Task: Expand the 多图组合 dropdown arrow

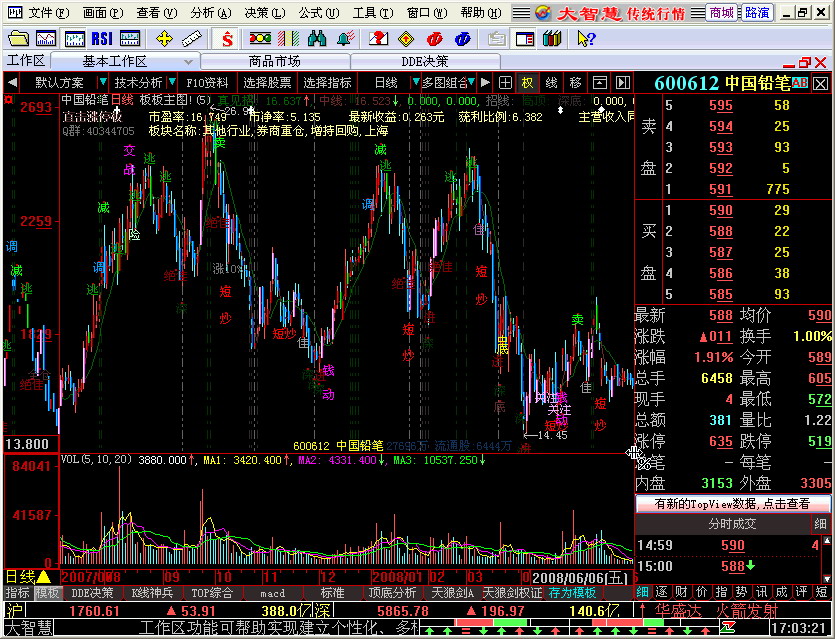Action: point(471,83)
